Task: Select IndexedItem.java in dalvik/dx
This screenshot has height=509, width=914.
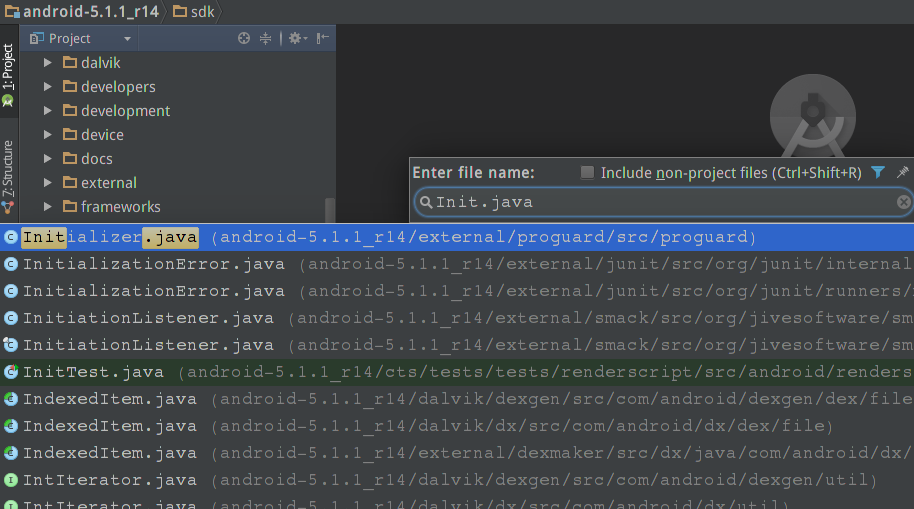Action: pyautogui.click(x=457, y=426)
